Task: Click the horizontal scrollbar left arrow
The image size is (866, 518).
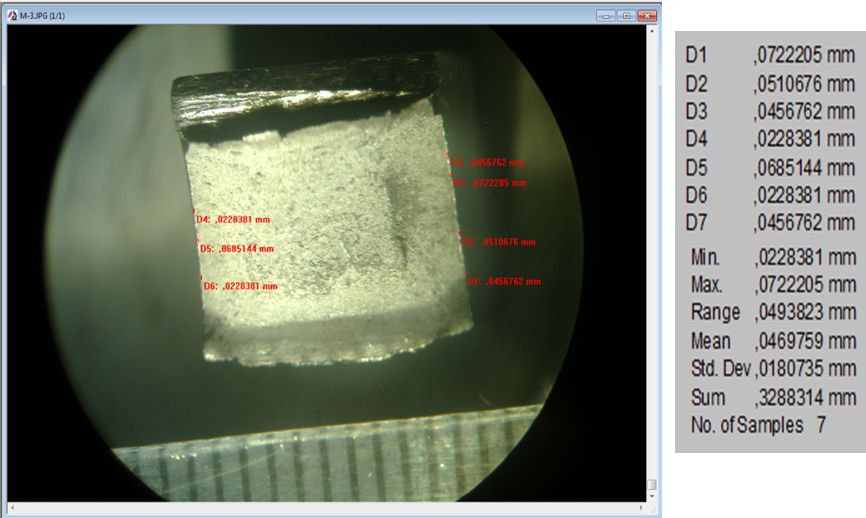Action: coord(14,509)
